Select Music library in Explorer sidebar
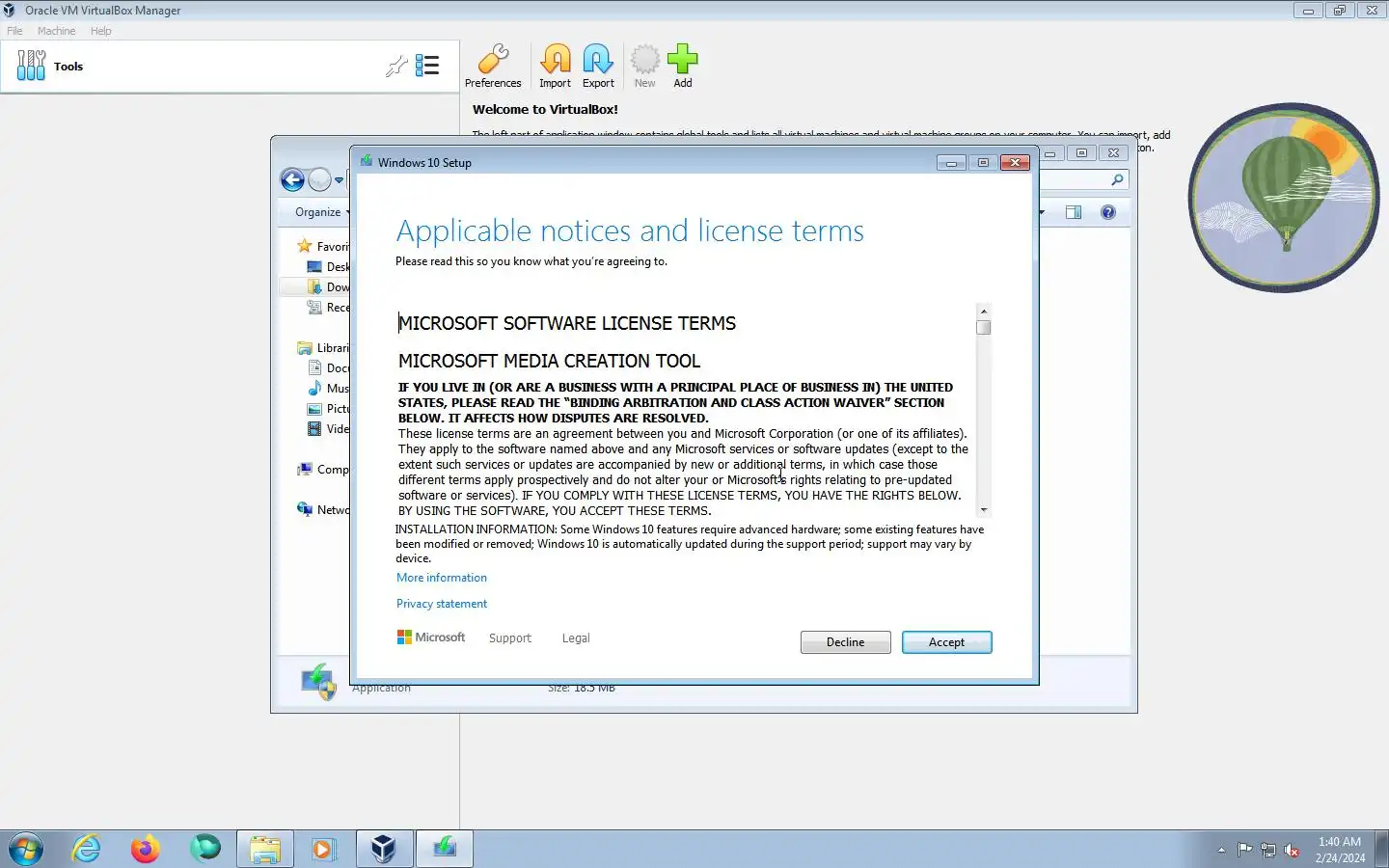Image resolution: width=1389 pixels, height=868 pixels. point(328,388)
